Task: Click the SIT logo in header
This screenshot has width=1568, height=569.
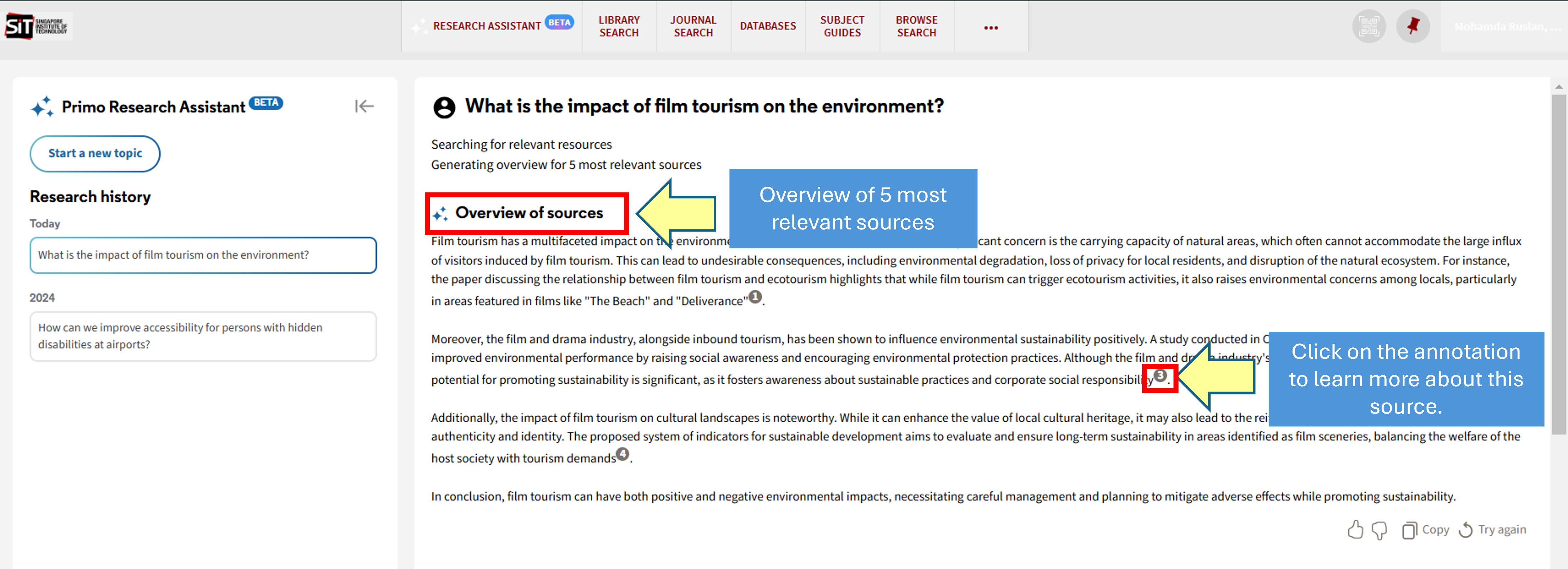Action: click(x=36, y=26)
